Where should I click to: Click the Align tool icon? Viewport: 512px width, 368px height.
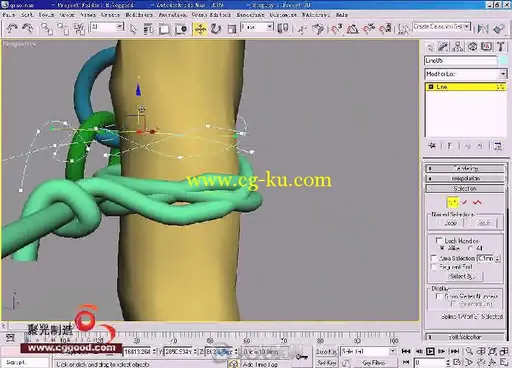[x=499, y=29]
